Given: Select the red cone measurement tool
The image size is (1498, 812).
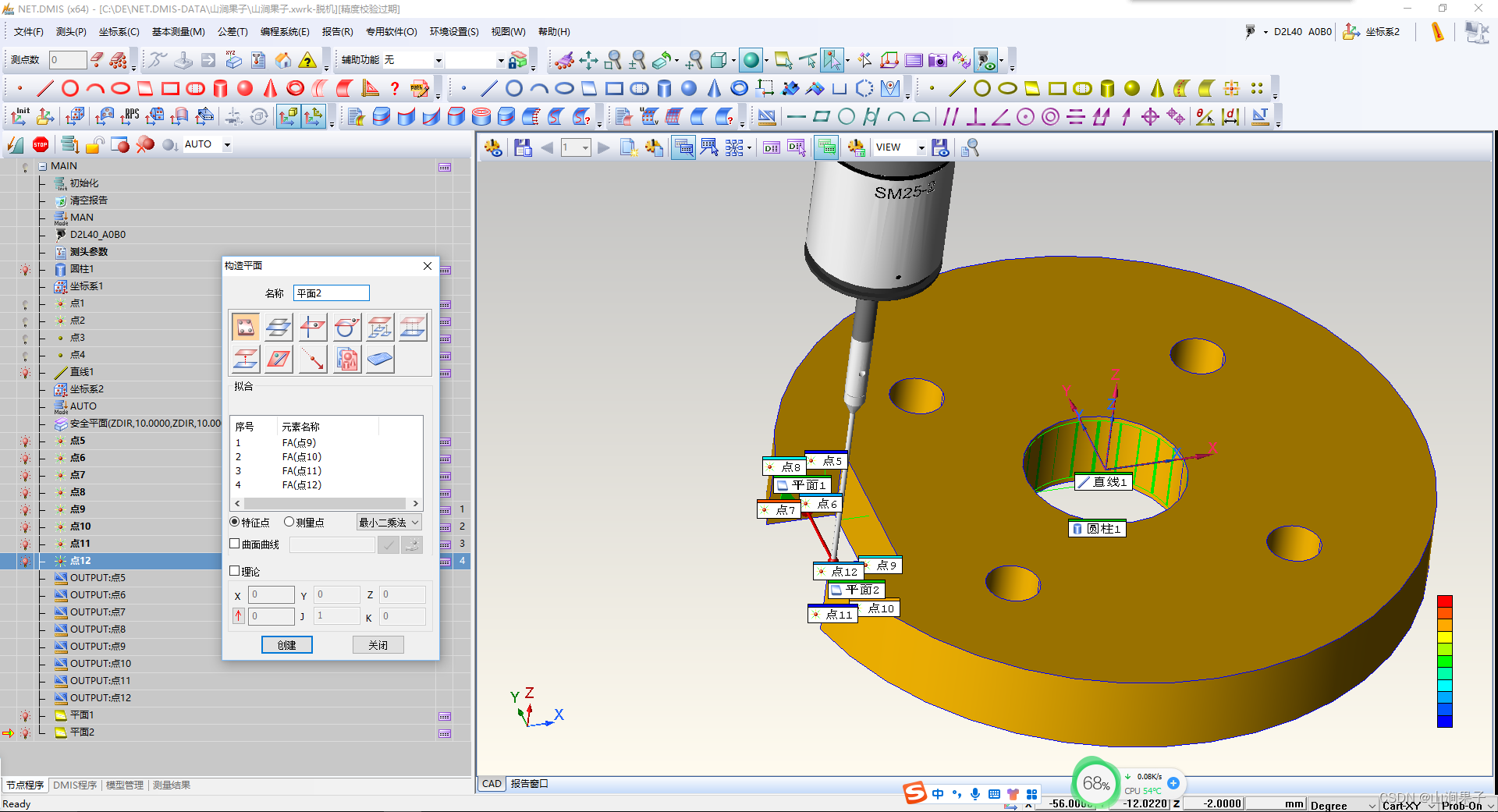Looking at the screenshot, I should click(x=270, y=88).
